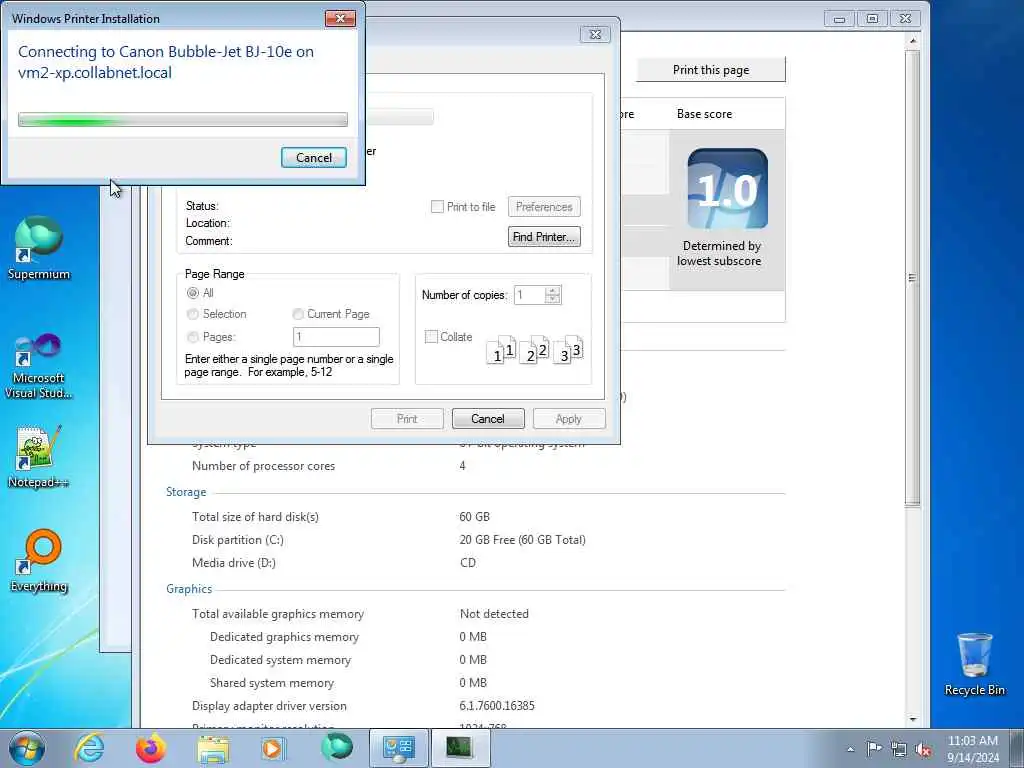Close the Print dialog window
The height and width of the screenshot is (768, 1024).
click(x=595, y=35)
